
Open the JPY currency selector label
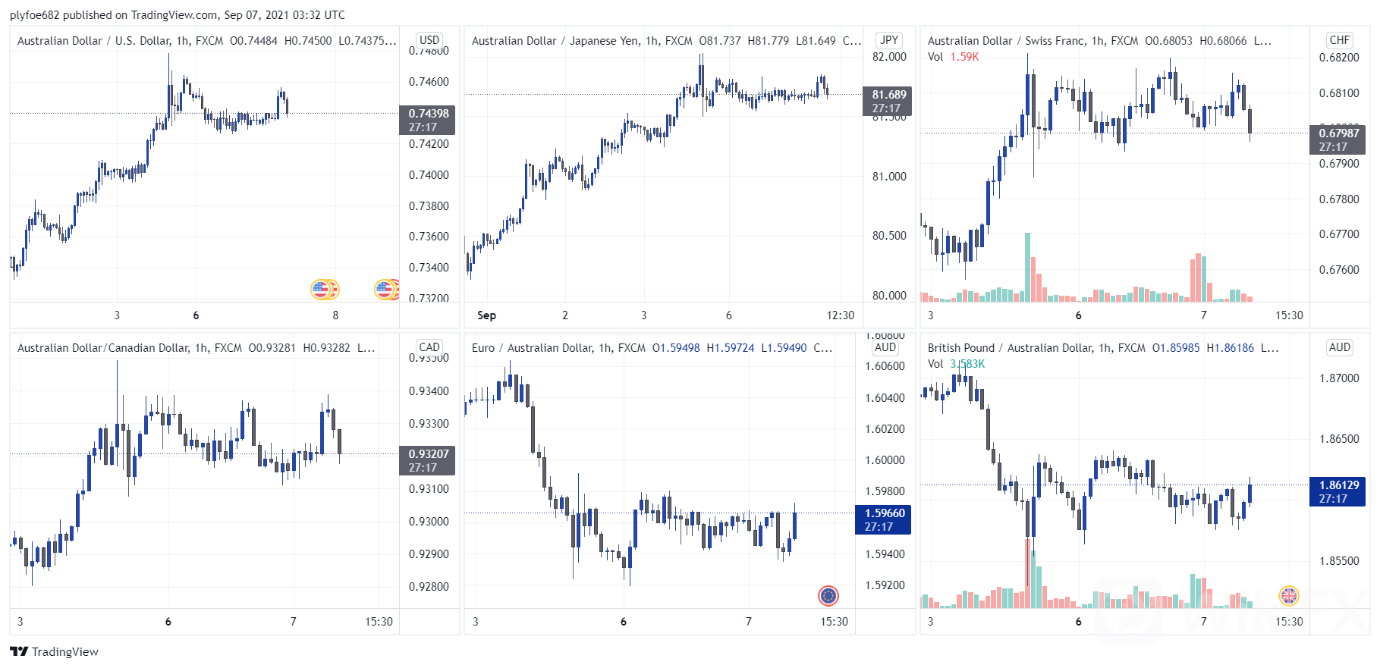pos(887,40)
